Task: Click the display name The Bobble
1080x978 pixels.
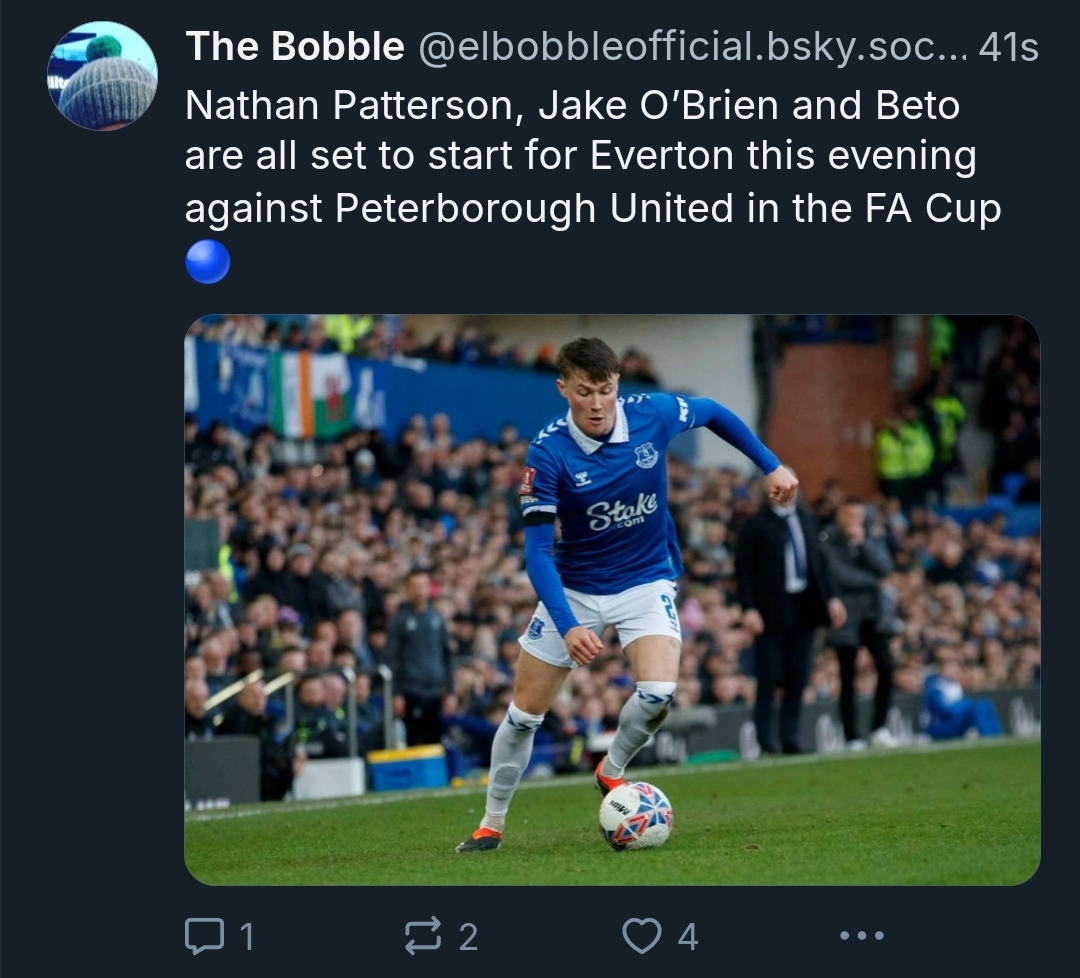Action: point(294,47)
